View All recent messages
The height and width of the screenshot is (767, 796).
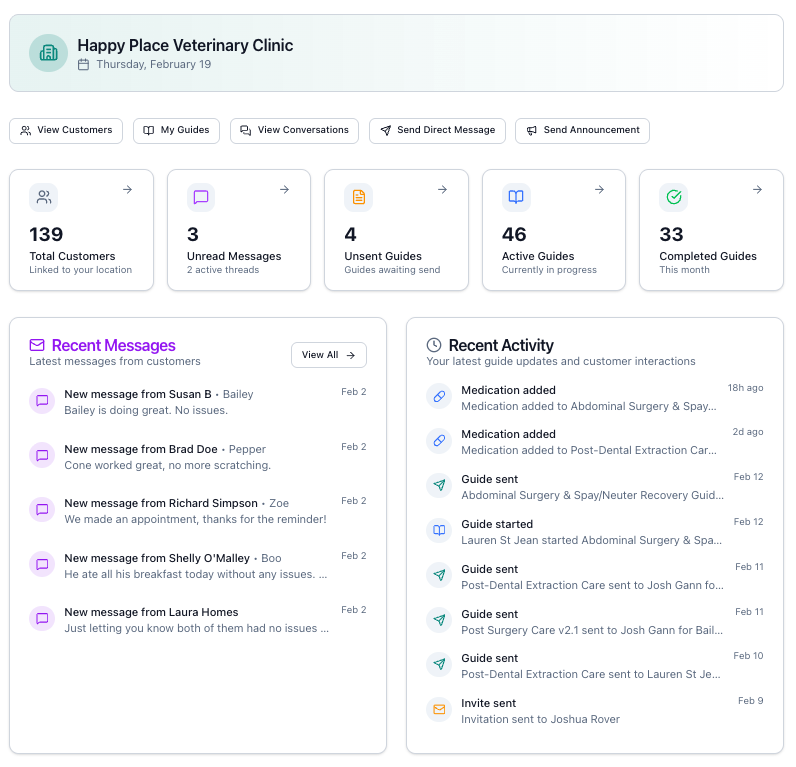(328, 355)
